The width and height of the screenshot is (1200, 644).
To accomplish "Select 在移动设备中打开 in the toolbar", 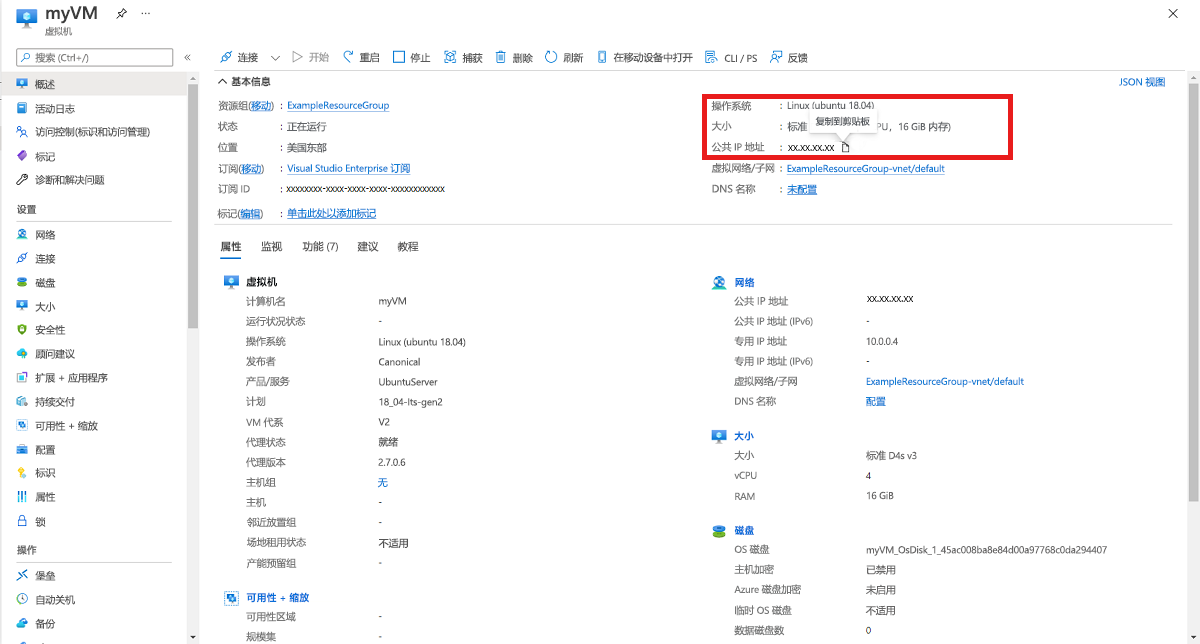I will click(x=645, y=58).
